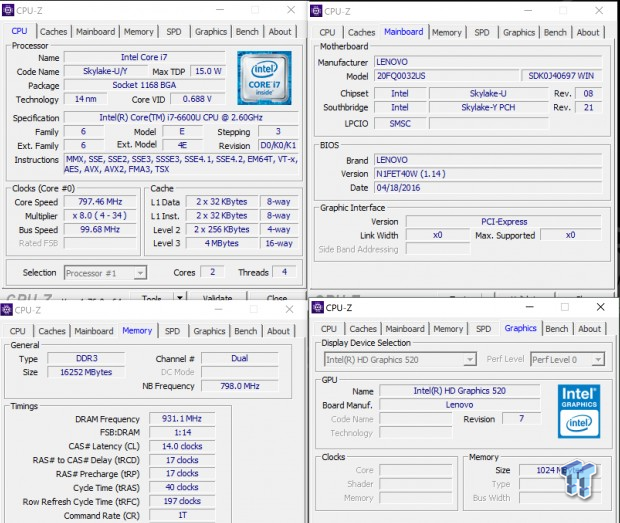Click memory Type value DDR3
Viewport: 620px width, 523px height.
coord(87,358)
